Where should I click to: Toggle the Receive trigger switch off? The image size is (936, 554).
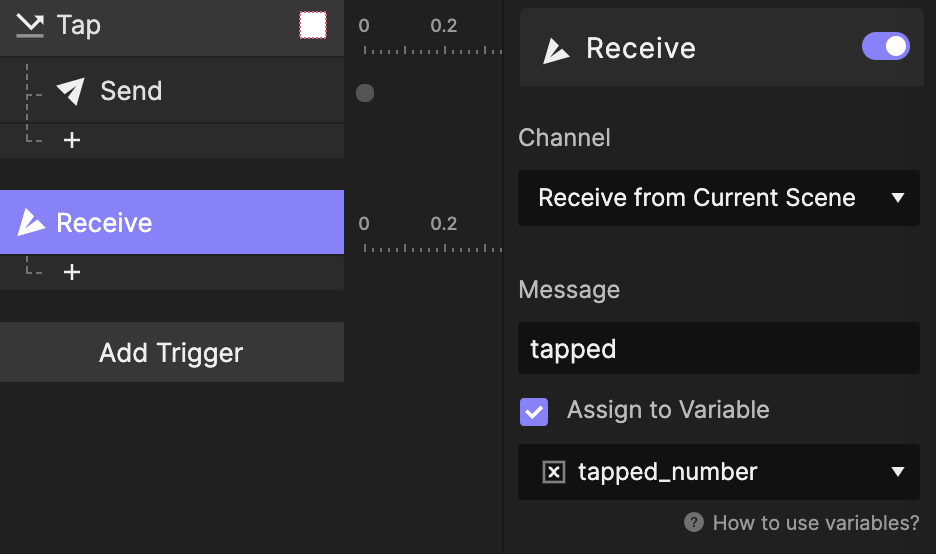pyautogui.click(x=886, y=47)
